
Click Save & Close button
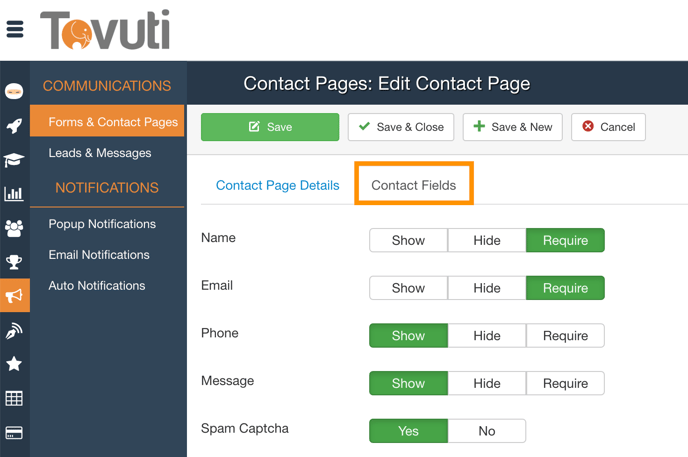coord(401,127)
